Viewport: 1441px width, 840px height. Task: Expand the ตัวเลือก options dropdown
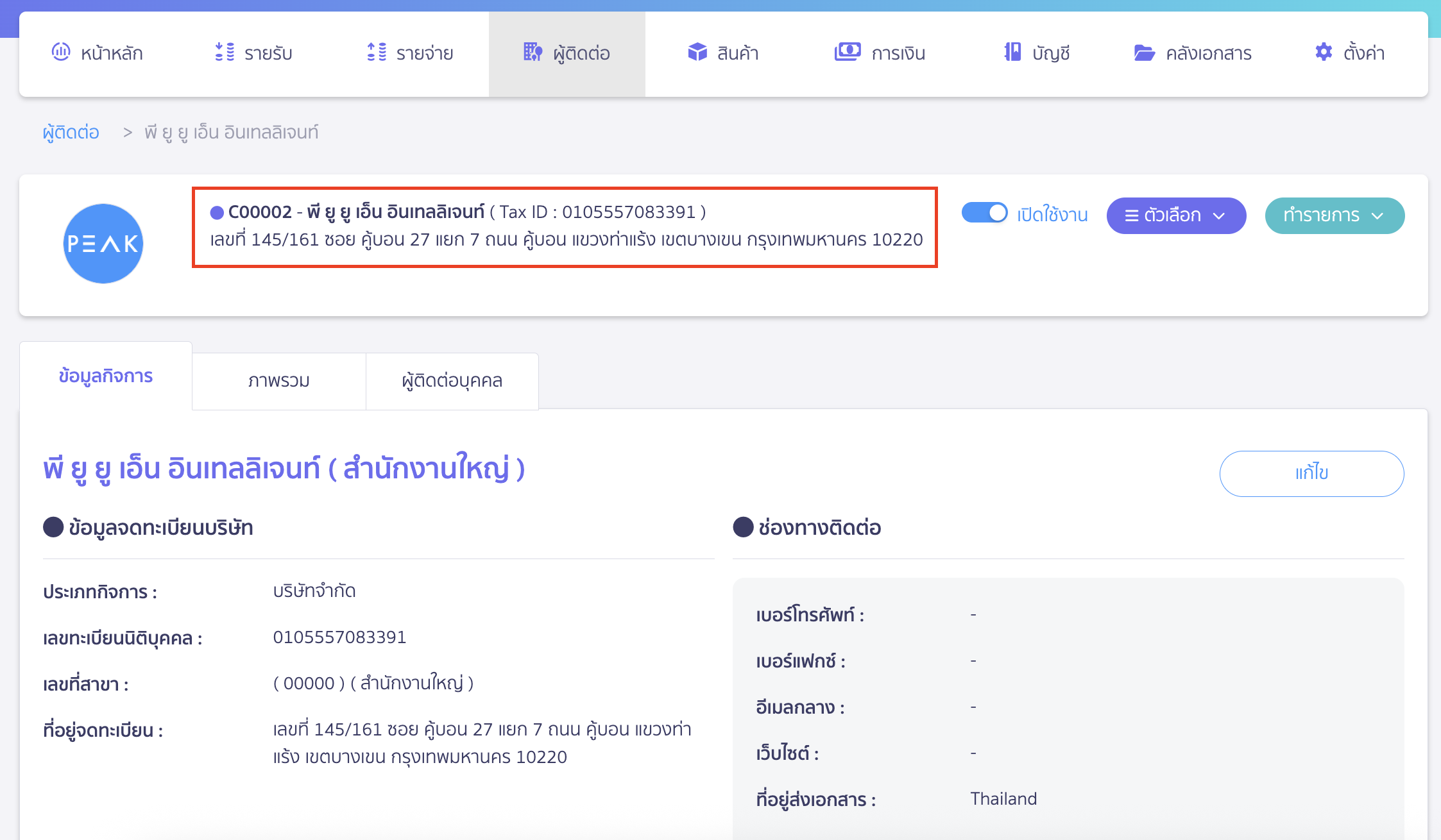(1176, 215)
